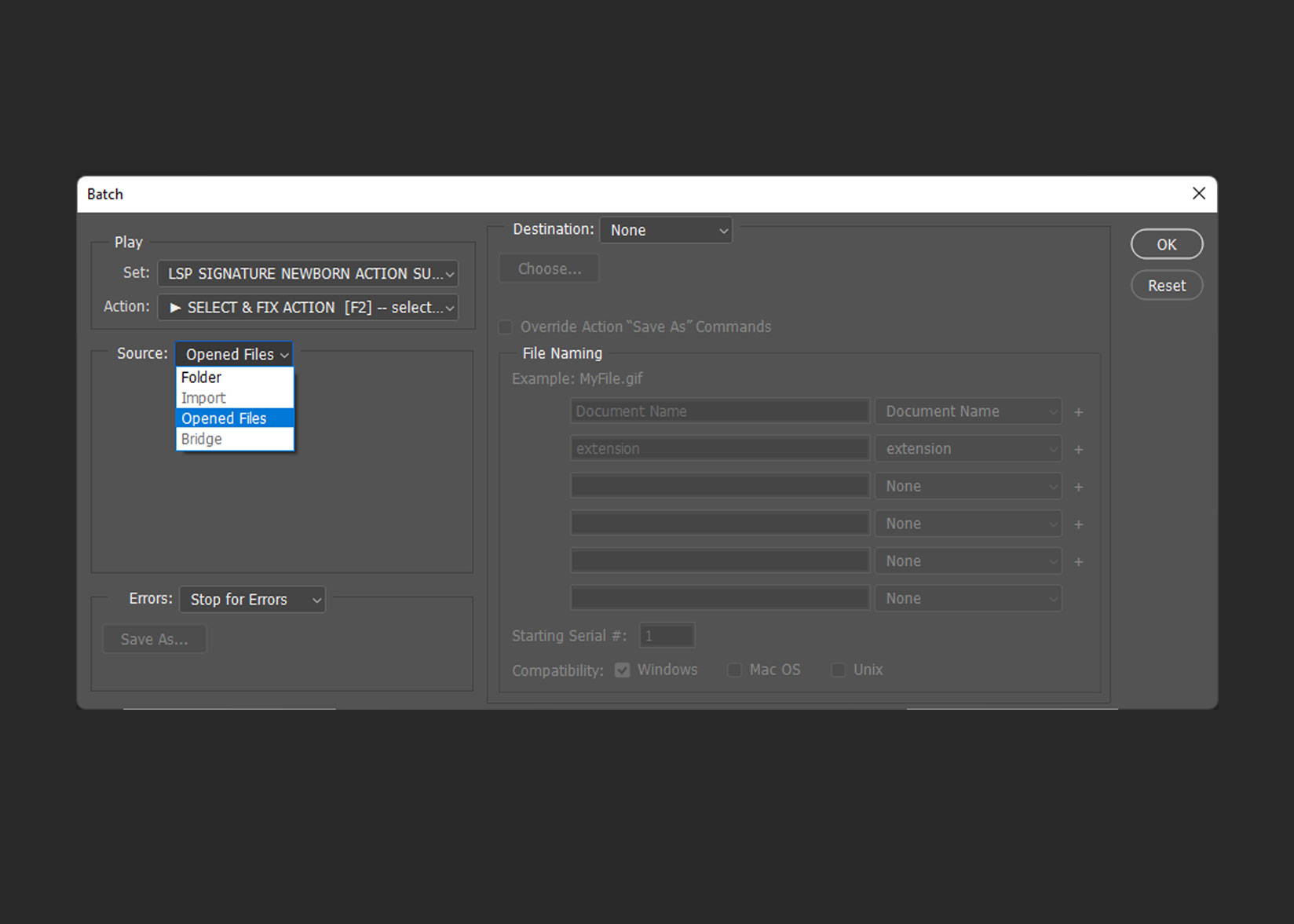Choose Opened Files from Source list
The image size is (1294, 924).
tap(235, 418)
